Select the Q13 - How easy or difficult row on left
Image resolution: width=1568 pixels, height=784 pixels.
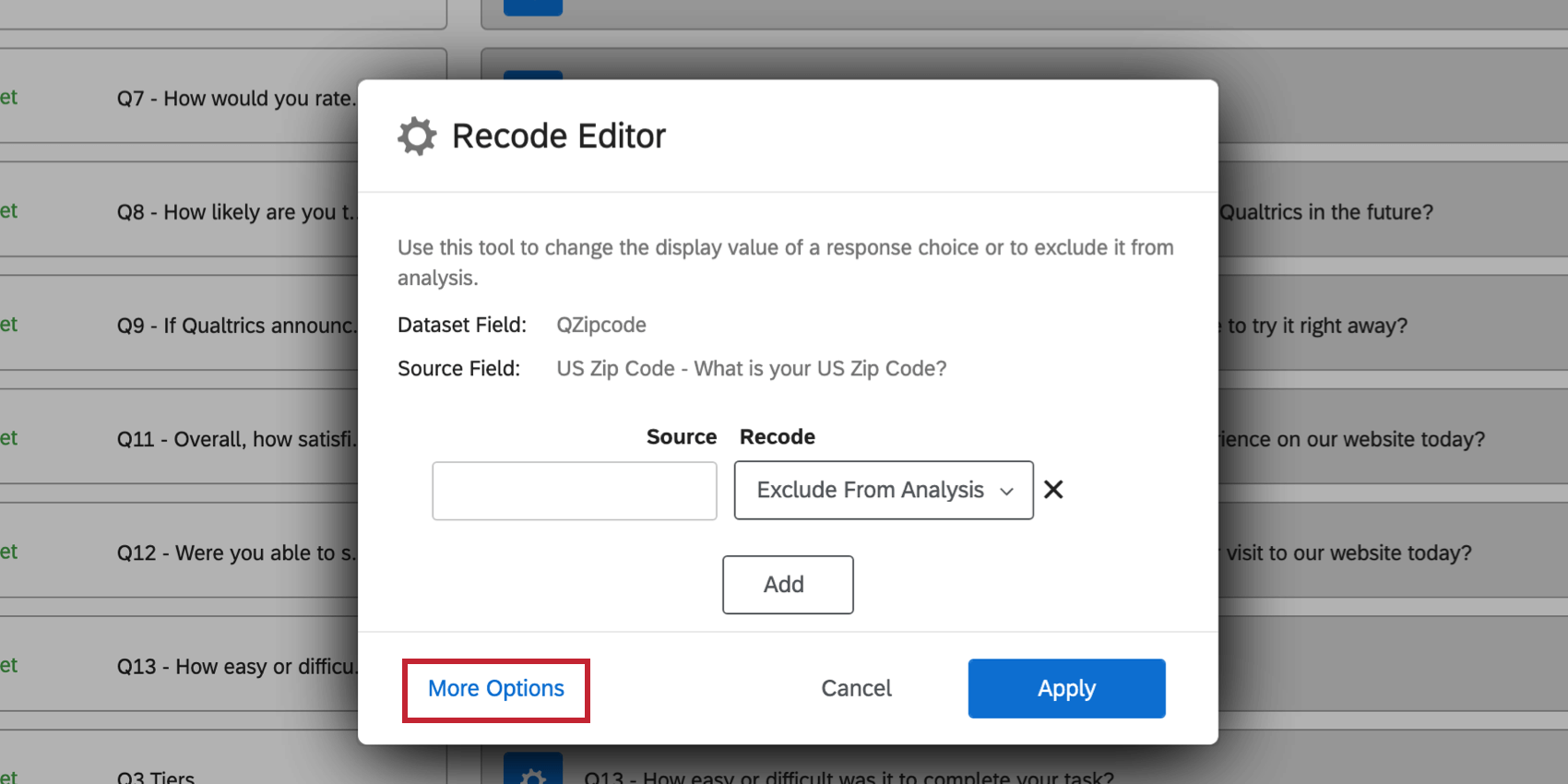coord(235,666)
